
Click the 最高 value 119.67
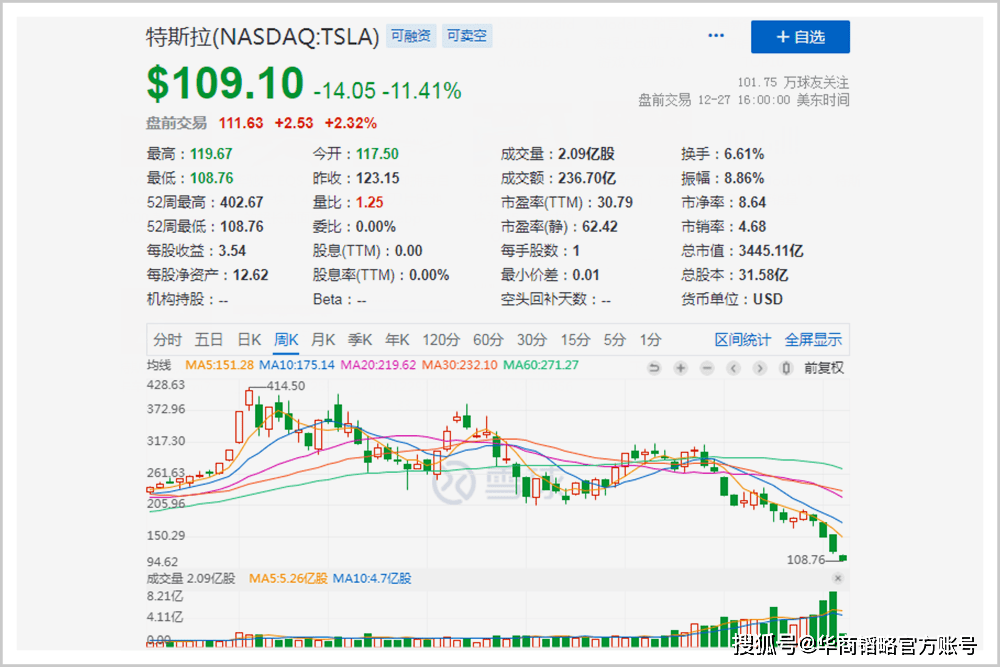211,154
